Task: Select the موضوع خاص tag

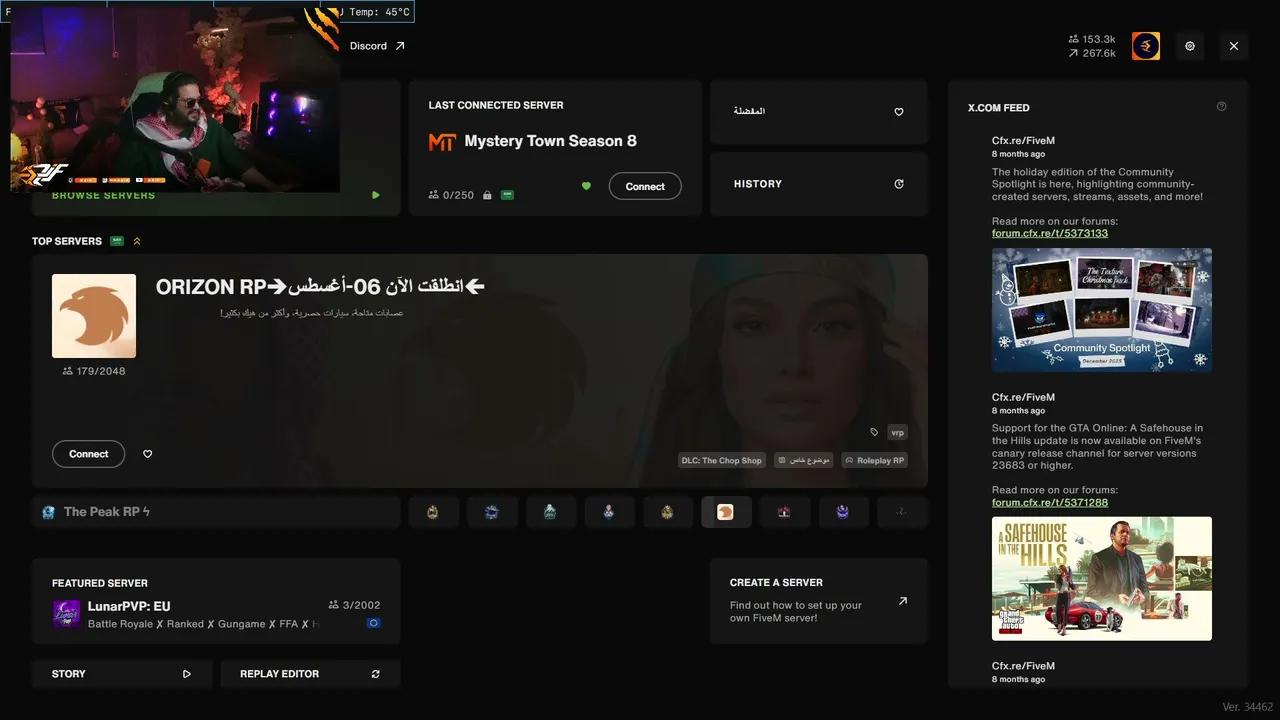Action: click(804, 460)
